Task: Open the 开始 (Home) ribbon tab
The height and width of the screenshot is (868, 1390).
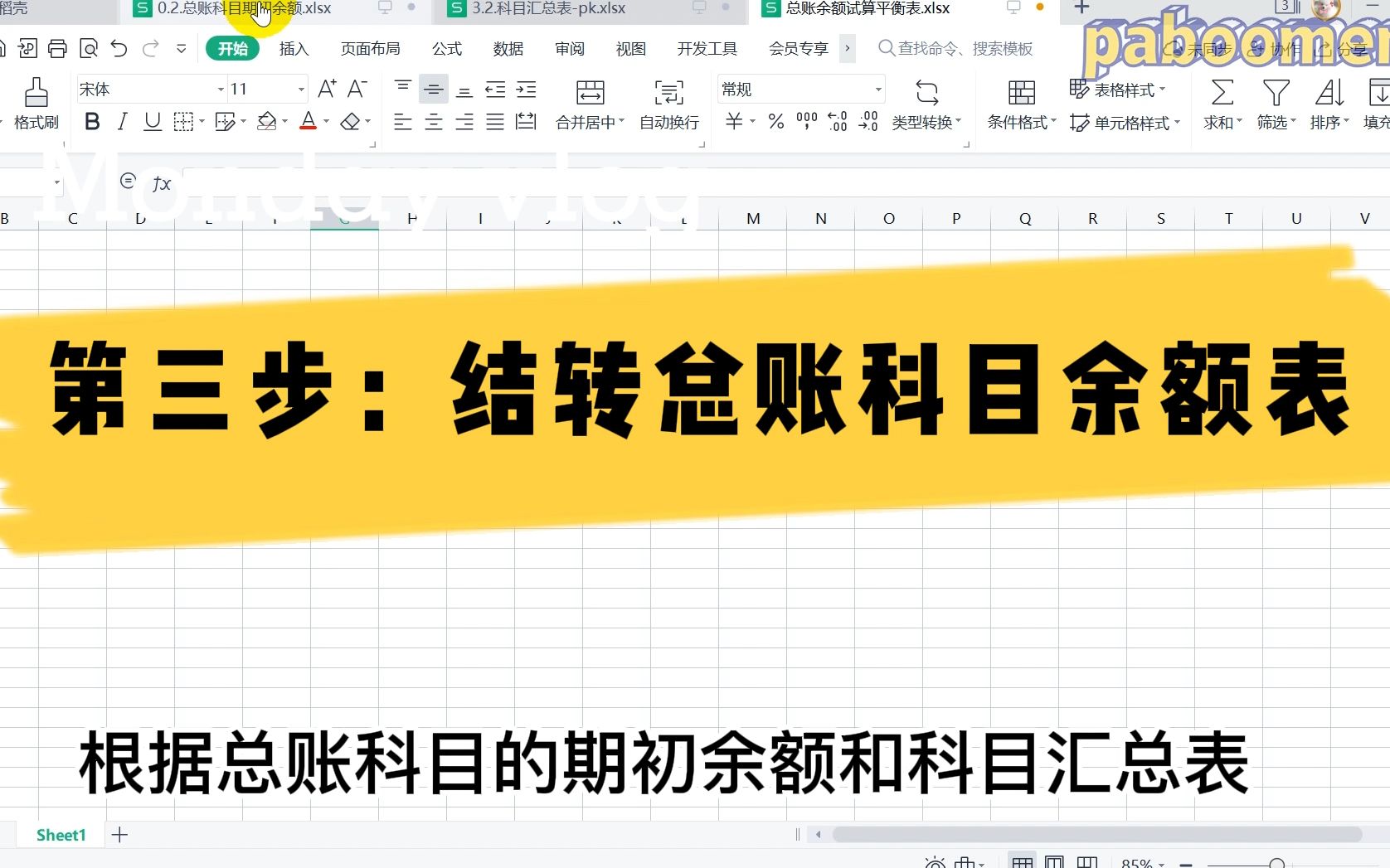Action: pos(232,49)
